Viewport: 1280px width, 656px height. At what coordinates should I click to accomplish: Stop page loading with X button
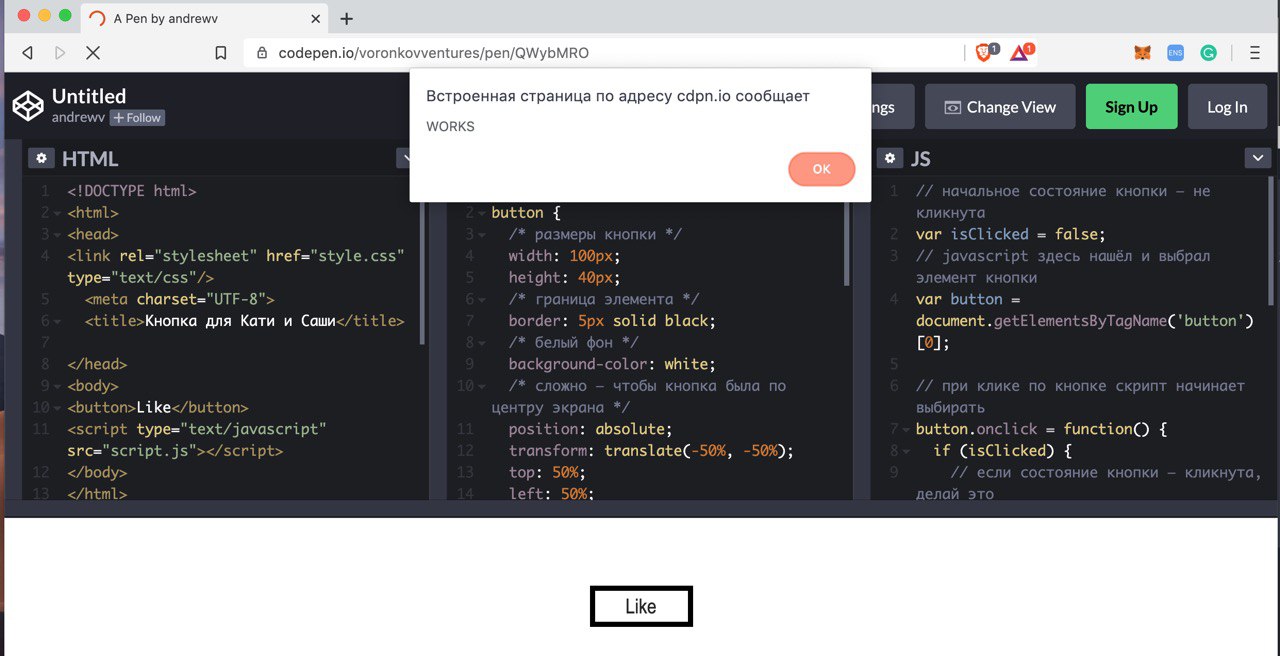pyautogui.click(x=92, y=52)
